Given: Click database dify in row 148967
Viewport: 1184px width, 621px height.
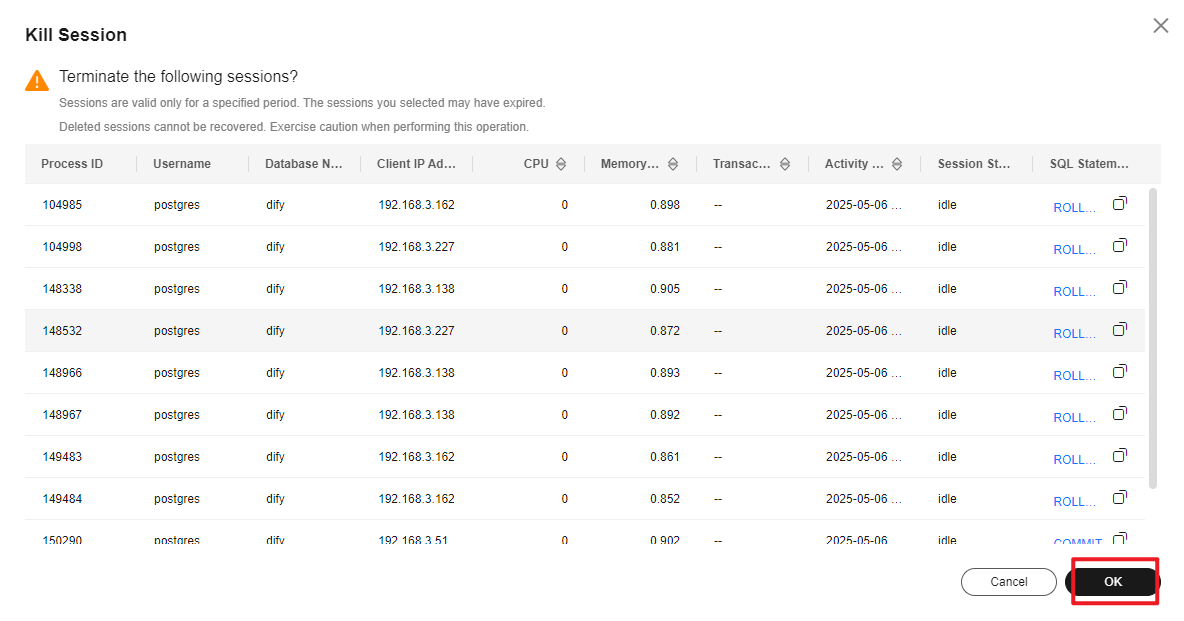Looking at the screenshot, I should (275, 415).
